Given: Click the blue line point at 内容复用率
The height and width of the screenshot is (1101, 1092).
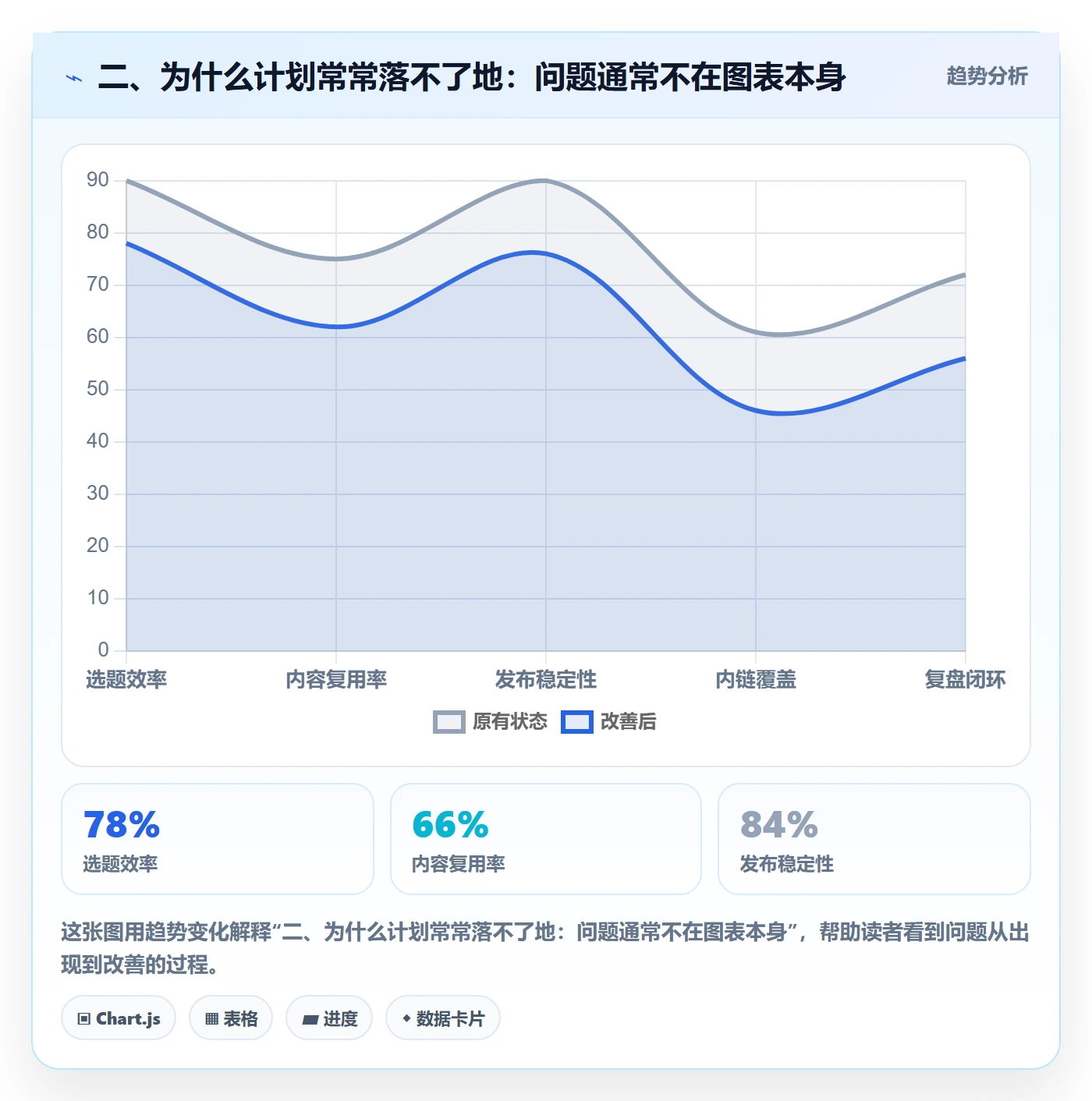Looking at the screenshot, I should pos(336,327).
